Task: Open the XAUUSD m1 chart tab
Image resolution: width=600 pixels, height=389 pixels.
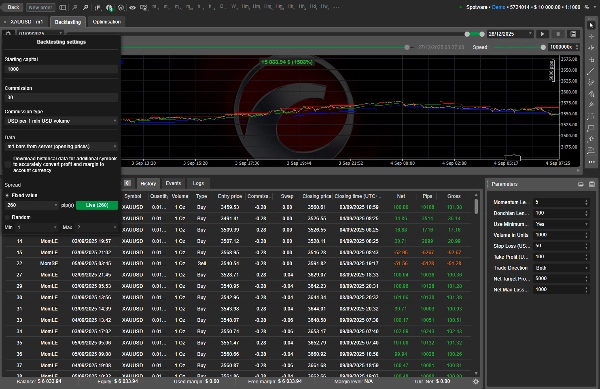Action: coord(23,22)
